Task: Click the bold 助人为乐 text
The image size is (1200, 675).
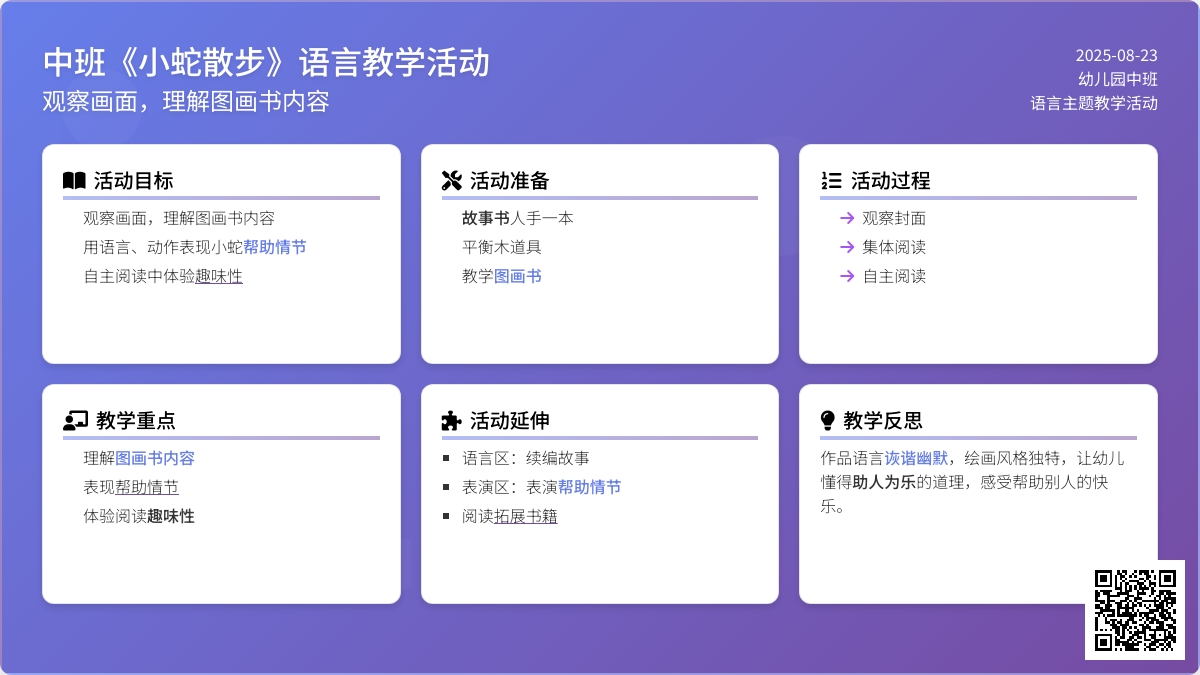Action: tap(884, 482)
